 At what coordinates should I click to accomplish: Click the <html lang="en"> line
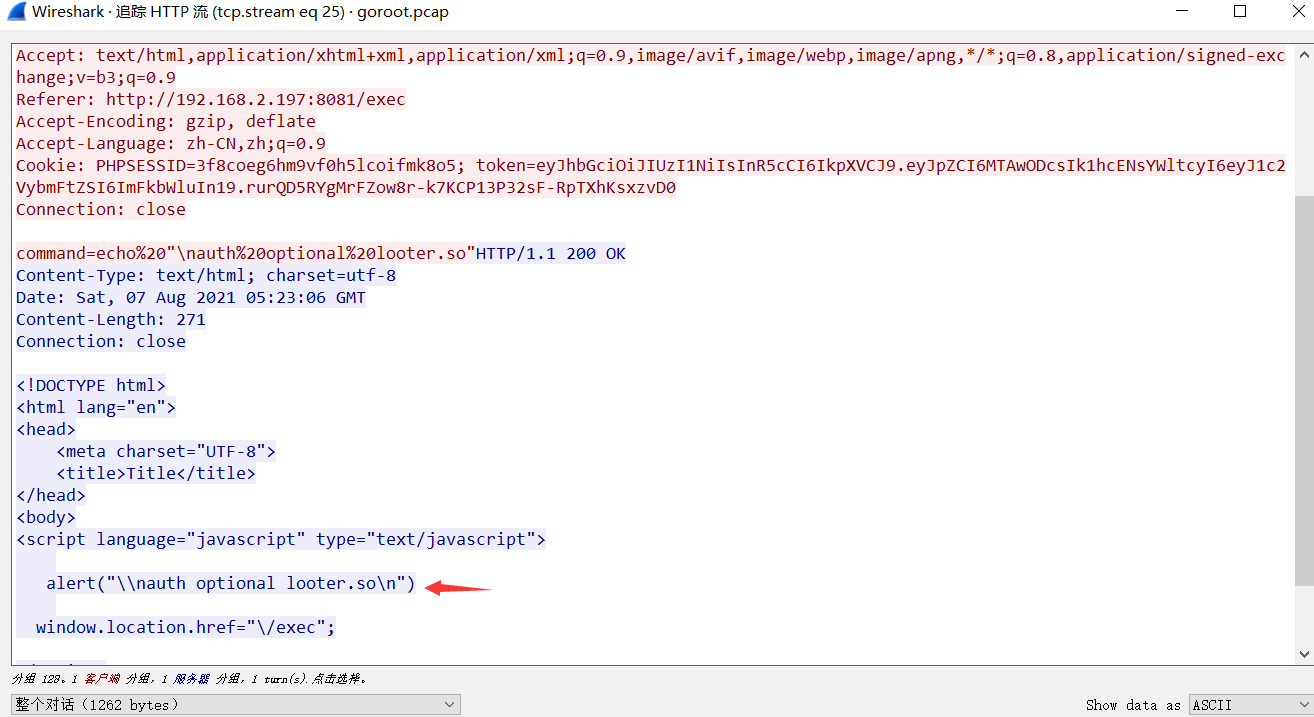96,407
